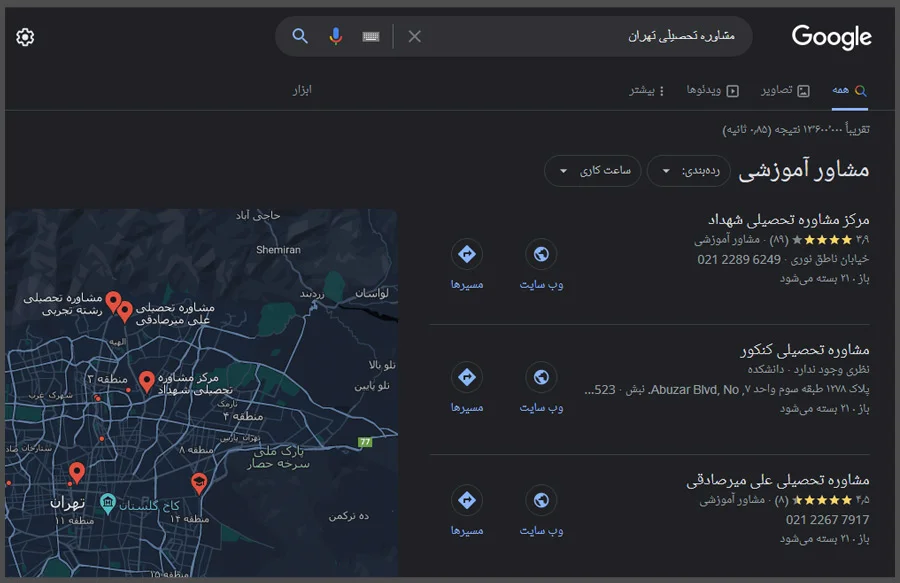Screen dimensions: 900x583
Task: Open the settings gear in the top corner
Action: pos(24,36)
